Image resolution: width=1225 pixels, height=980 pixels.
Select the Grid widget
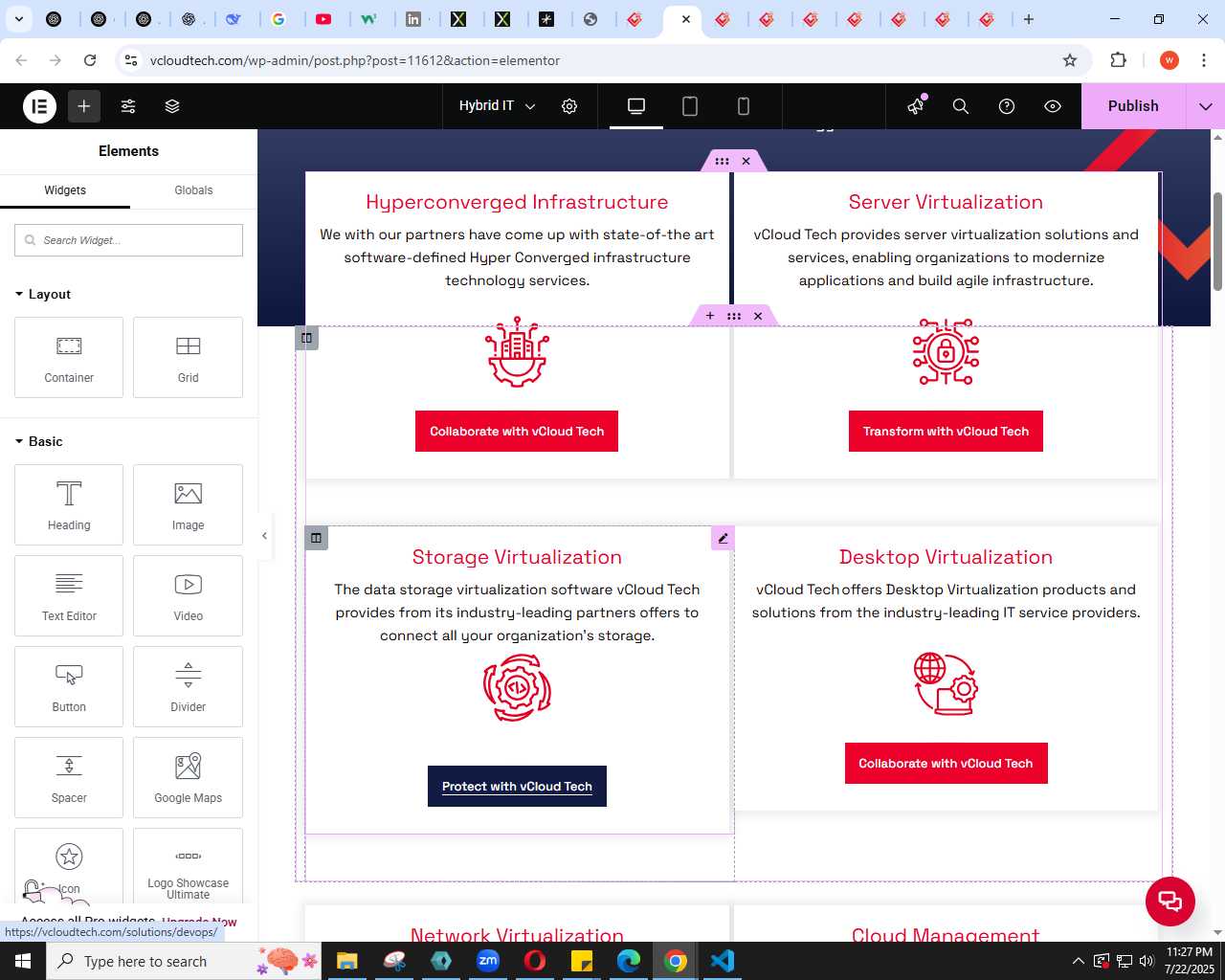pyautogui.click(x=188, y=357)
